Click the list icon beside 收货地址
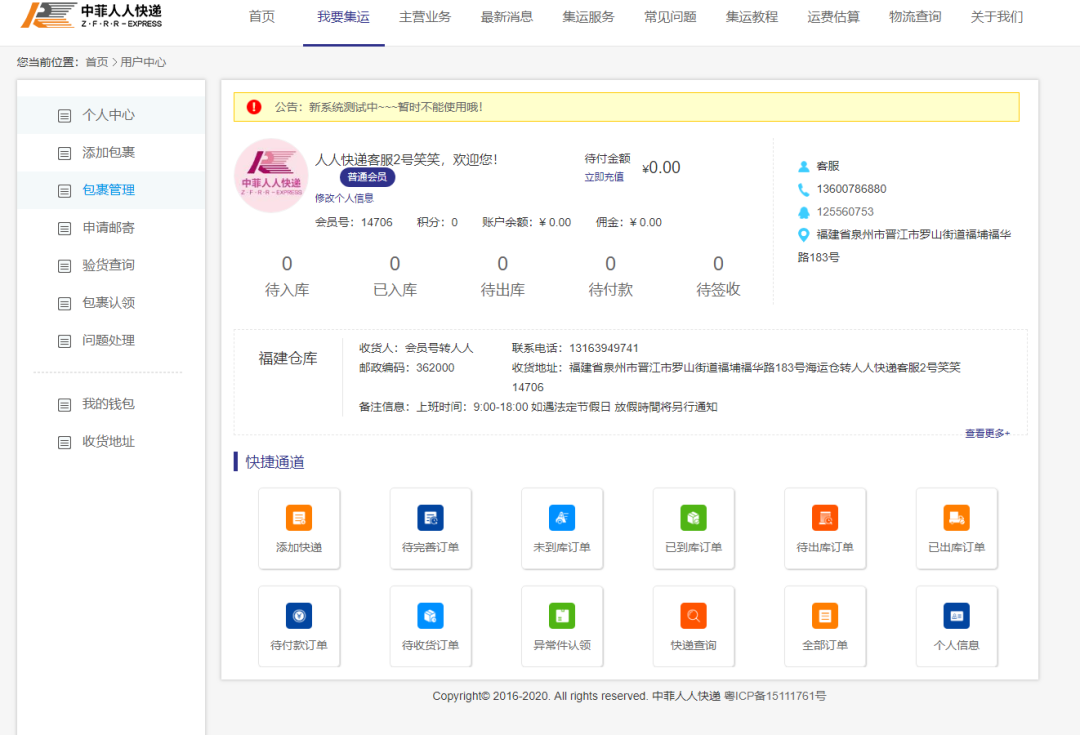The width and height of the screenshot is (1080, 735). pyautogui.click(x=64, y=442)
